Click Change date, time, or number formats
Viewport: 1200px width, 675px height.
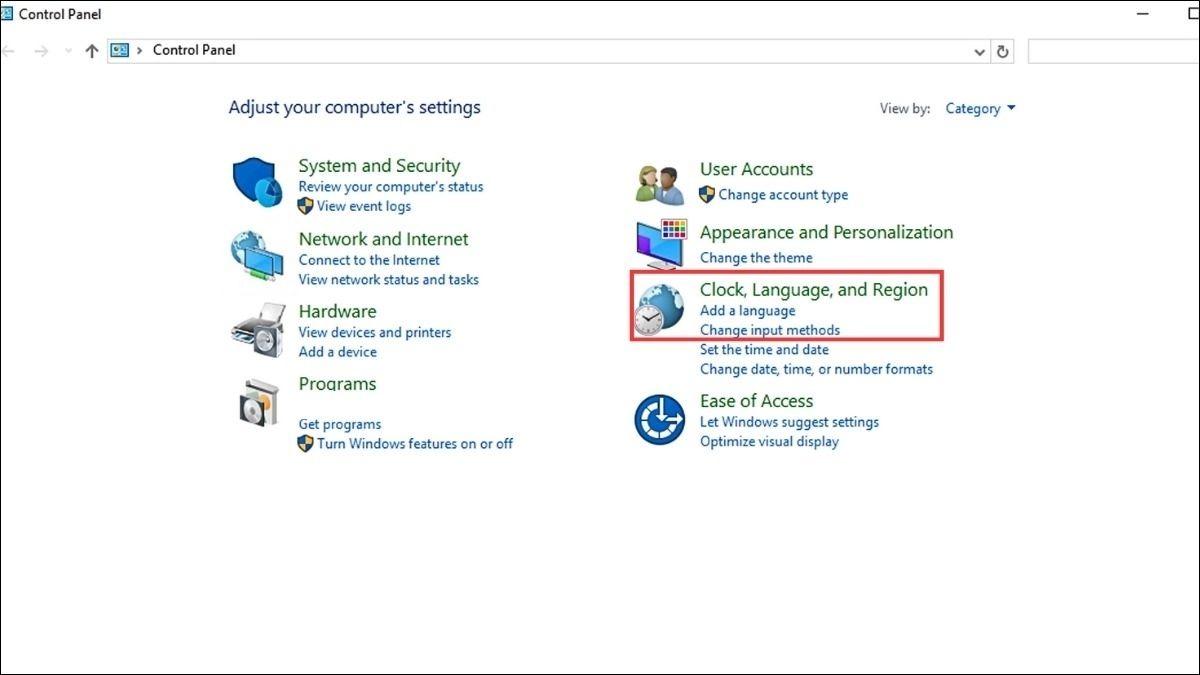pyautogui.click(x=816, y=369)
